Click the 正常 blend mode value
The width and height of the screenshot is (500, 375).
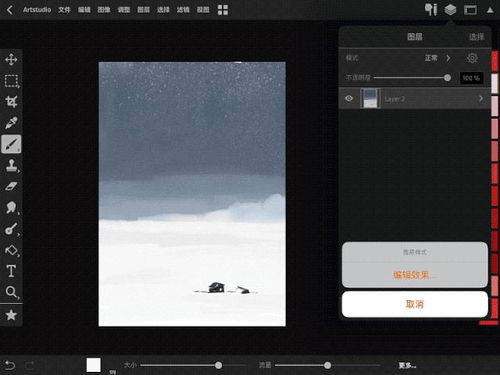pos(431,58)
